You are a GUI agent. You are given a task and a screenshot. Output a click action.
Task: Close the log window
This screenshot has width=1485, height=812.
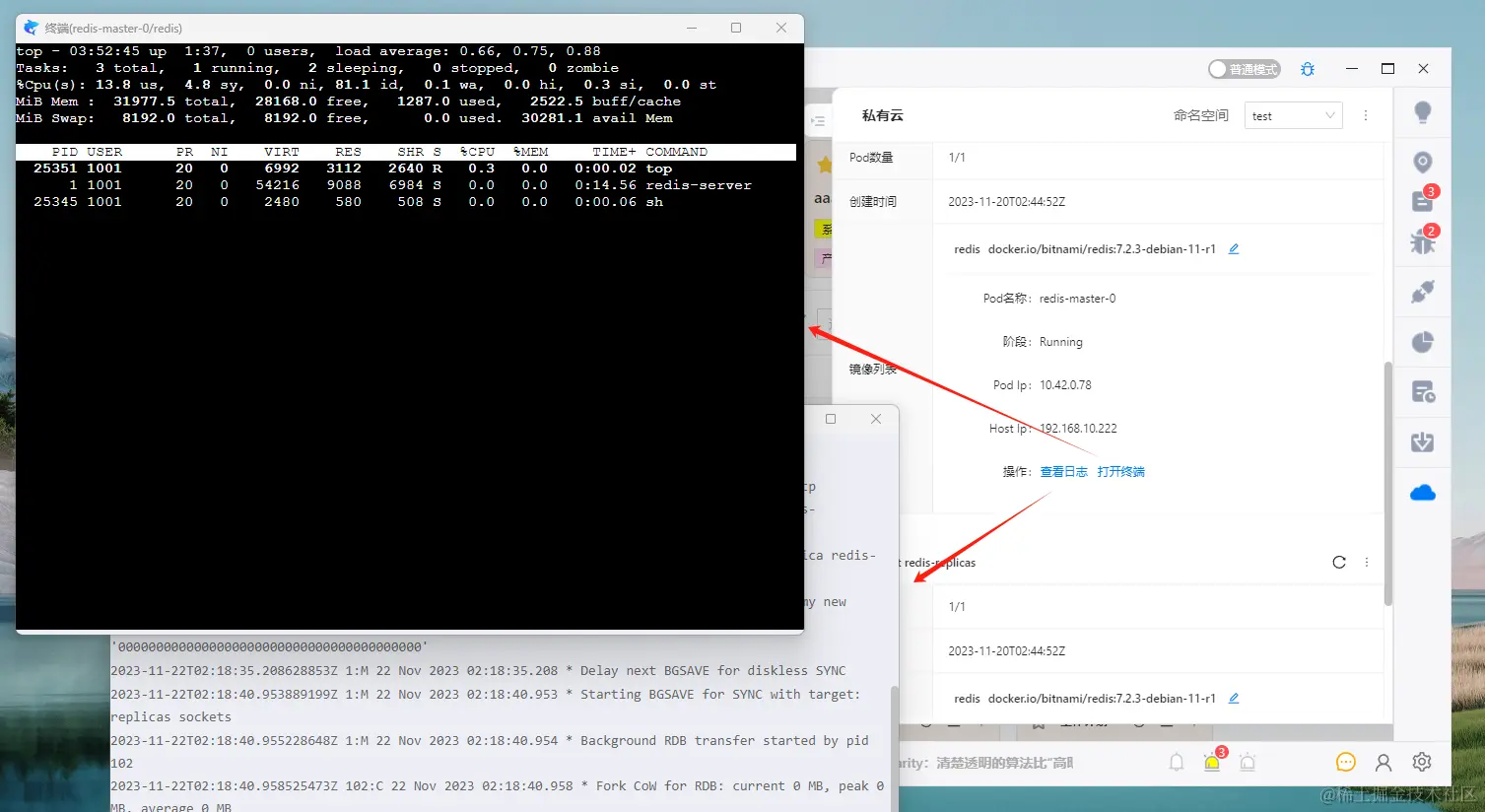point(876,419)
